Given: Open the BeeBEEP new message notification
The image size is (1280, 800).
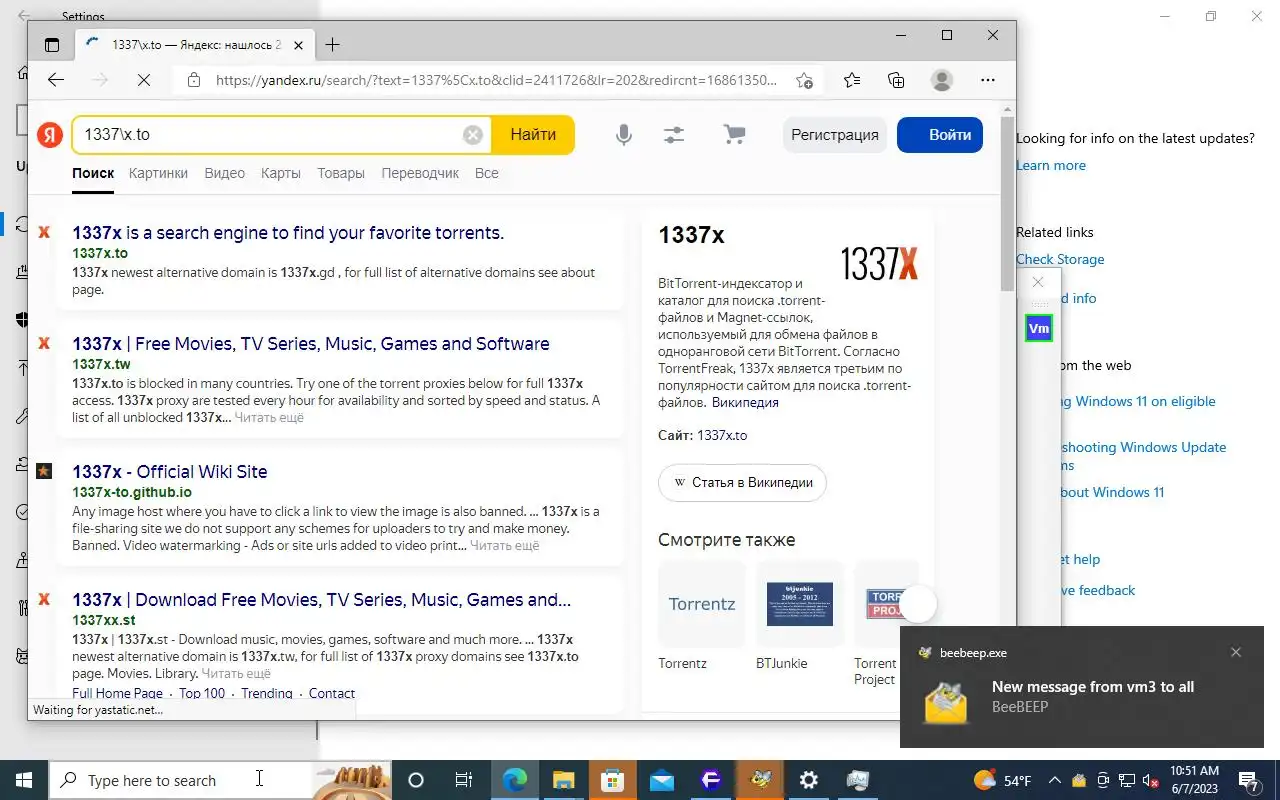Looking at the screenshot, I should [1082, 687].
